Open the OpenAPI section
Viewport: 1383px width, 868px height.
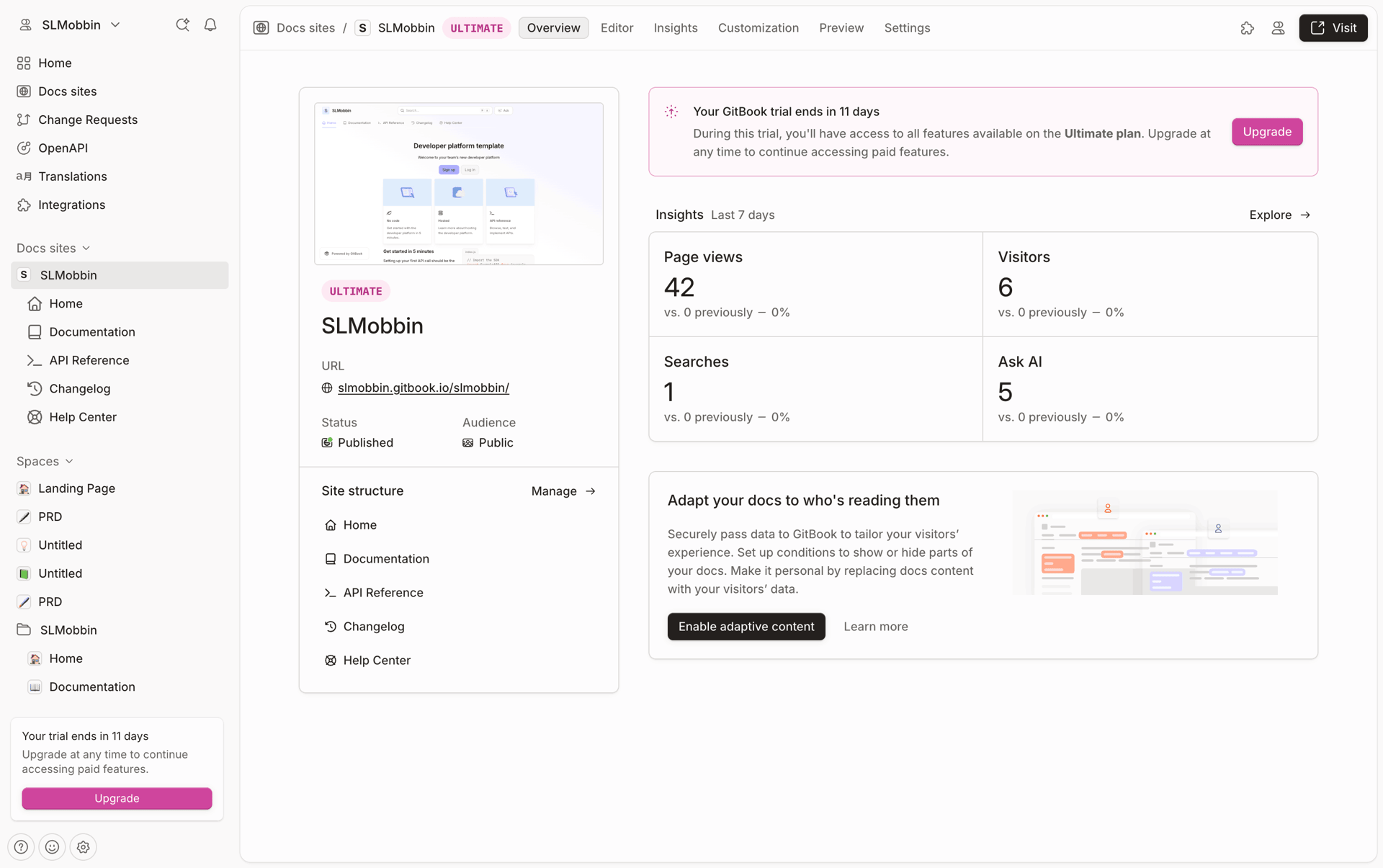(x=120, y=148)
